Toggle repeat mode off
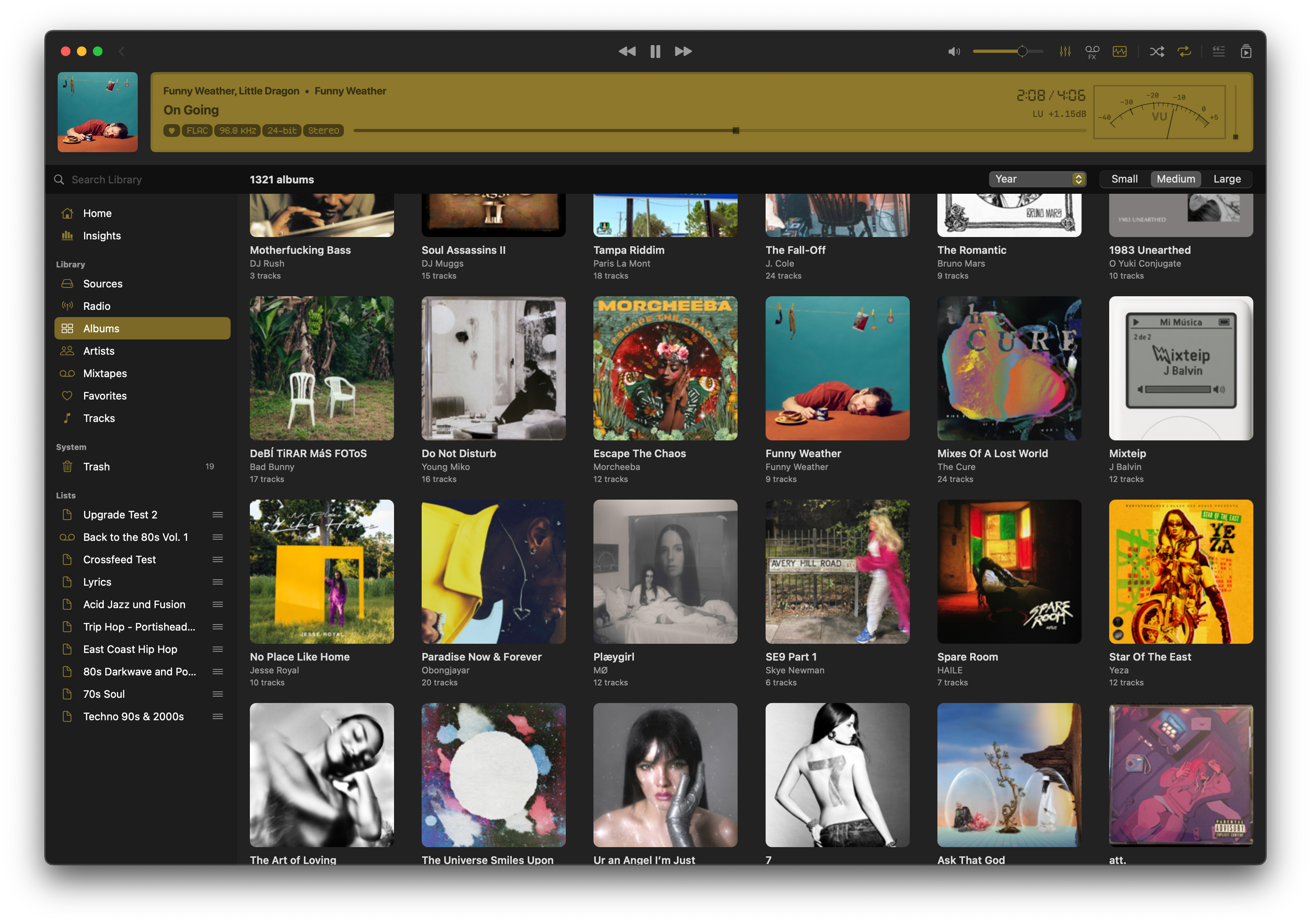Viewport: 1311px width, 924px height. [1184, 51]
